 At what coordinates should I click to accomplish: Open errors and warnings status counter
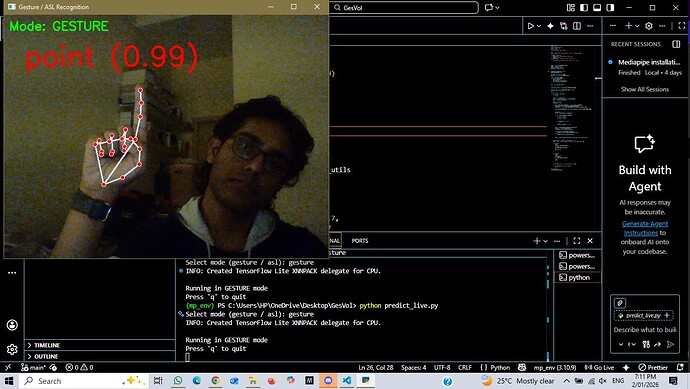click(x=79, y=367)
